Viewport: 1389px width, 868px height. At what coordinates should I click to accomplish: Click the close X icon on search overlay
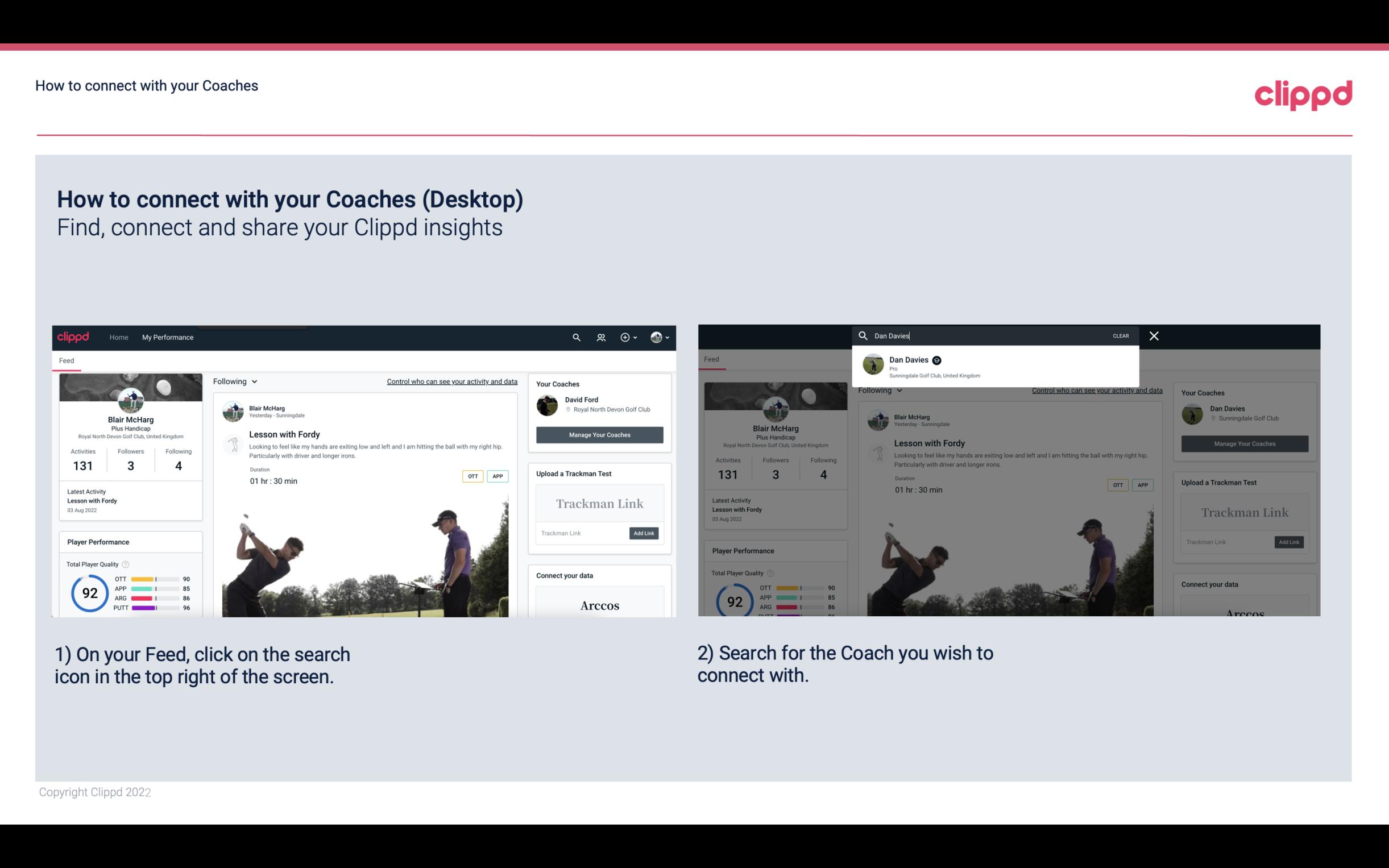click(1154, 335)
